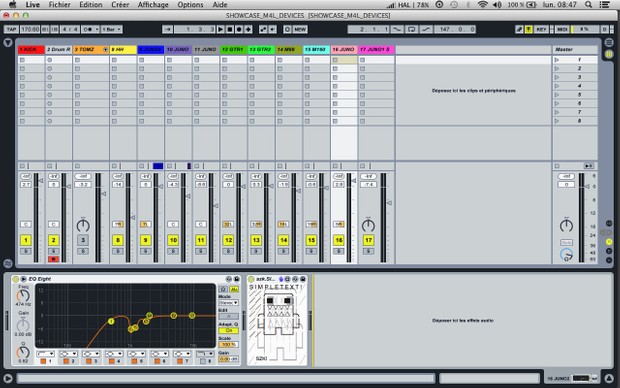The height and width of the screenshot is (388, 620).
Task: Click the Spotlight search icon in menu bar
Action: (x=589, y=5)
